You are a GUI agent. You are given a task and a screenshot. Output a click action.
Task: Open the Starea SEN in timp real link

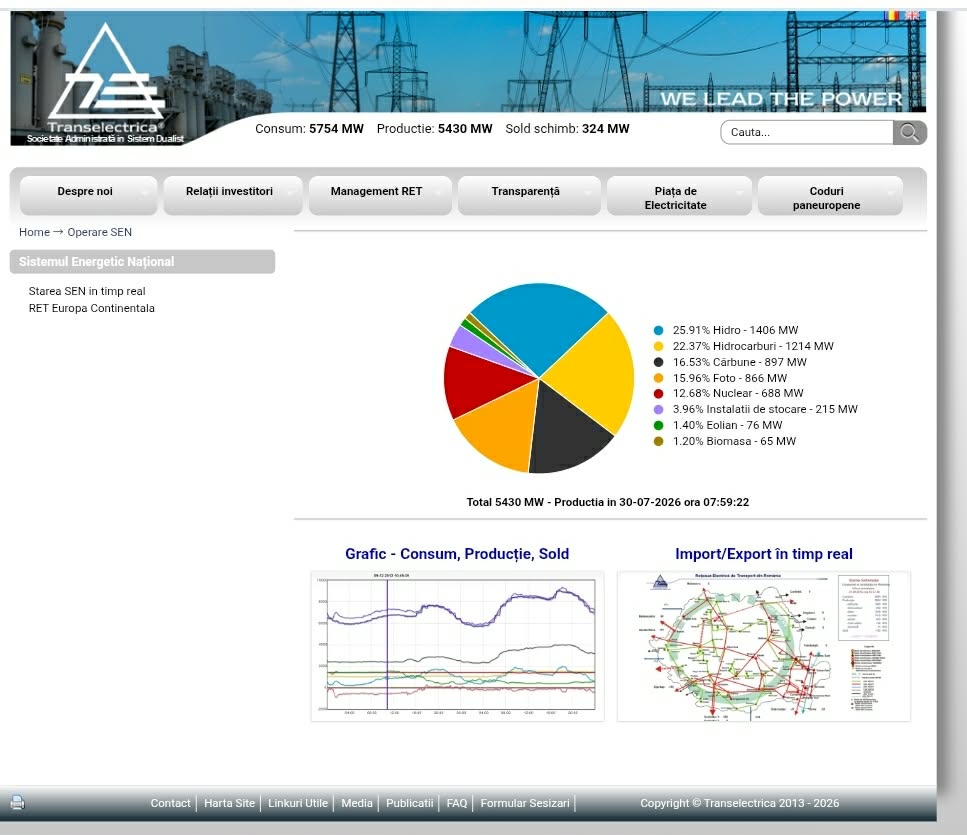tap(87, 291)
